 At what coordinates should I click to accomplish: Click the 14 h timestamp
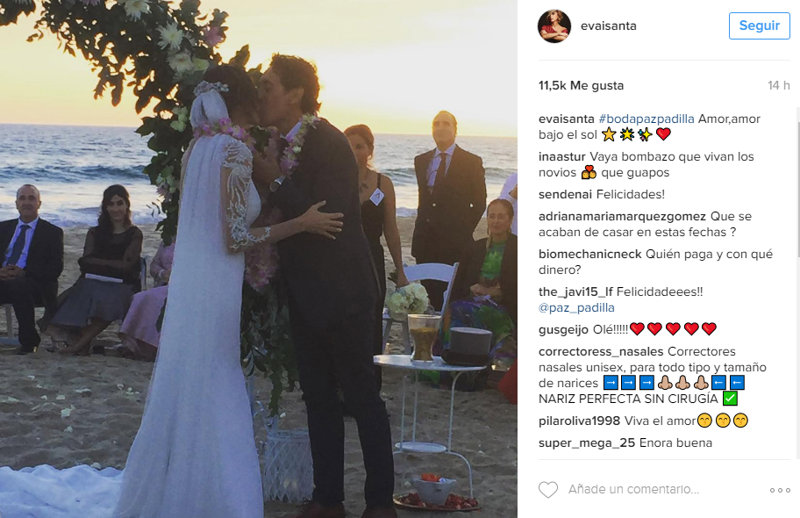779,86
